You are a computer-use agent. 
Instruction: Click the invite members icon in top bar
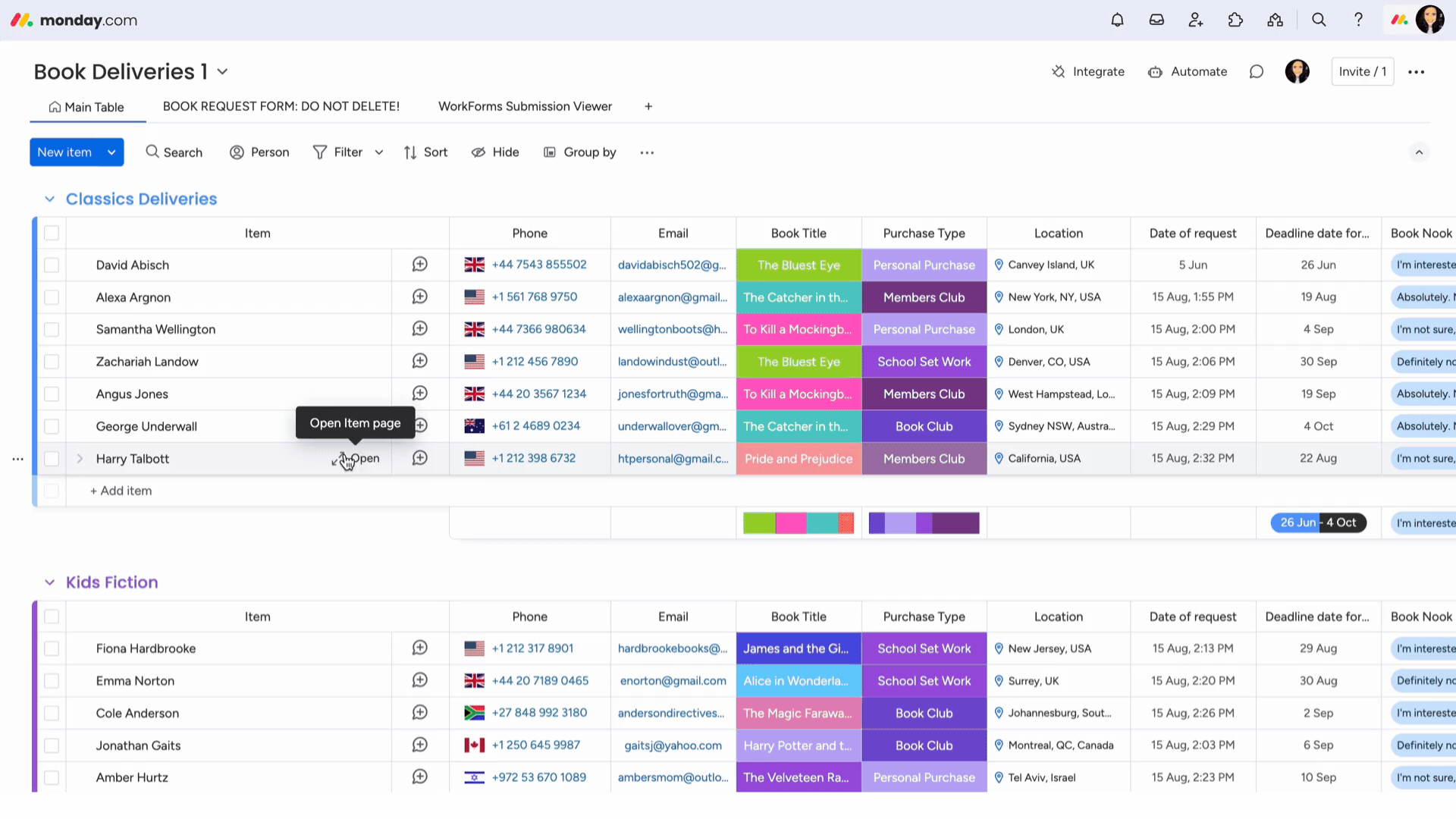tap(1196, 20)
